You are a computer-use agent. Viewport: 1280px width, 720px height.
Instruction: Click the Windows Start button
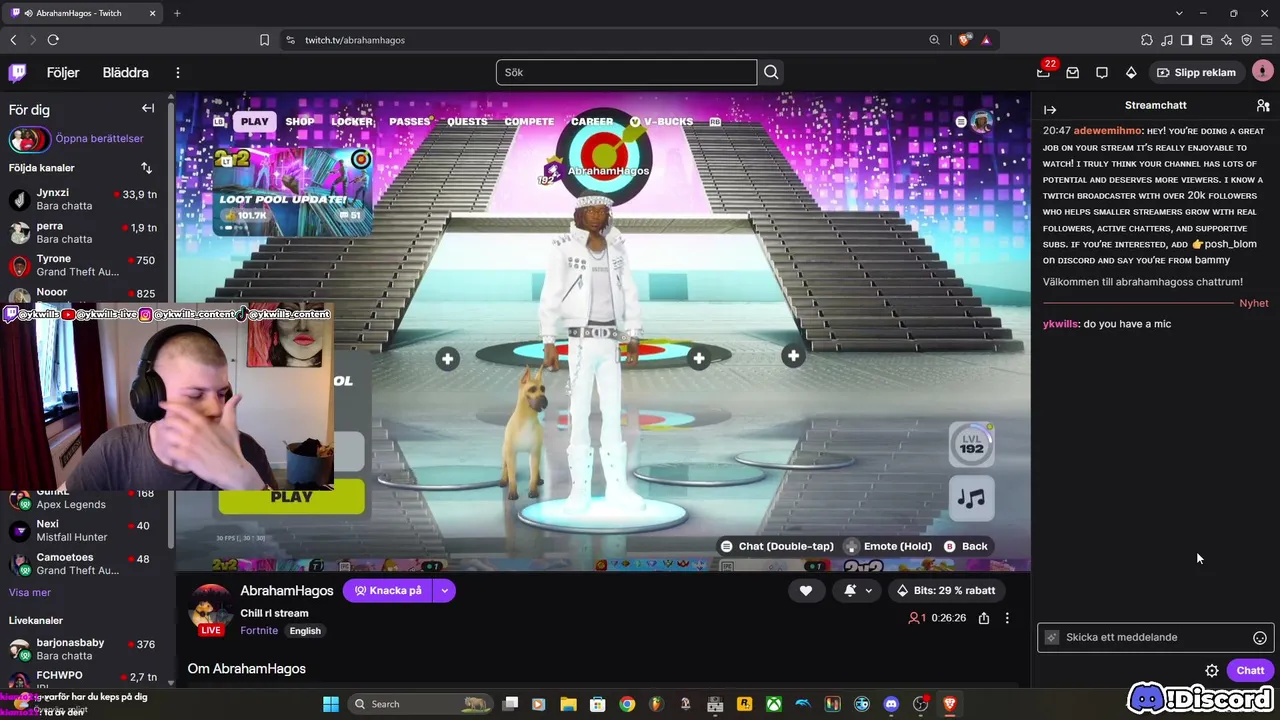pyautogui.click(x=331, y=704)
